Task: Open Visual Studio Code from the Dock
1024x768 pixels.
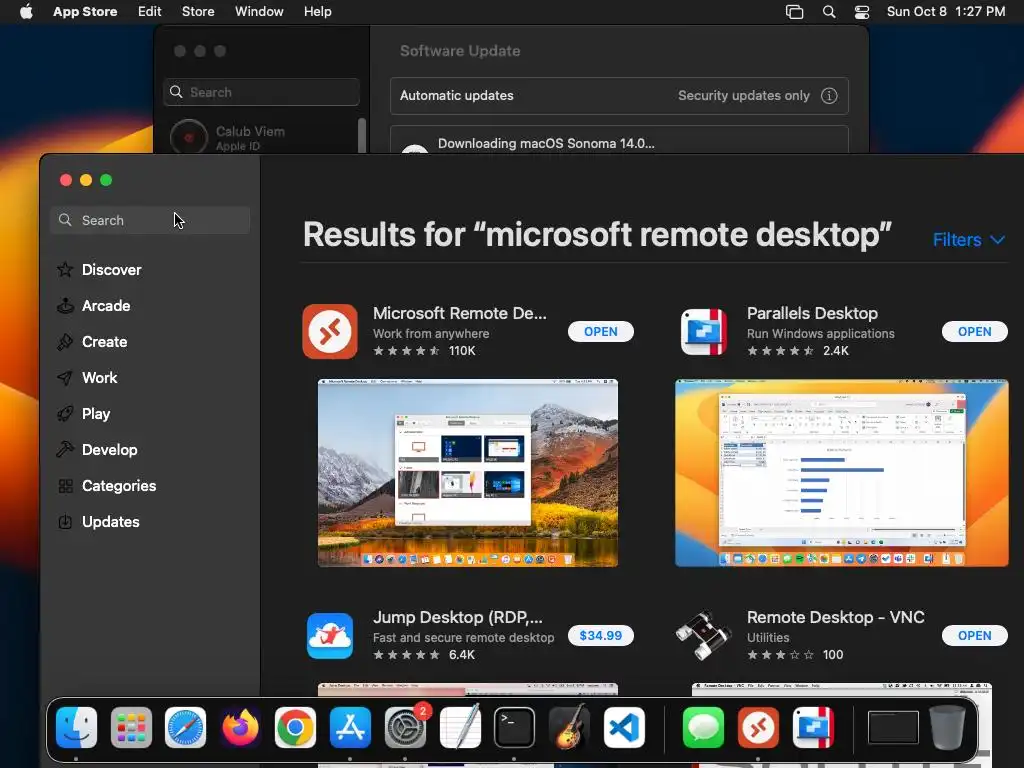Action: (624, 728)
